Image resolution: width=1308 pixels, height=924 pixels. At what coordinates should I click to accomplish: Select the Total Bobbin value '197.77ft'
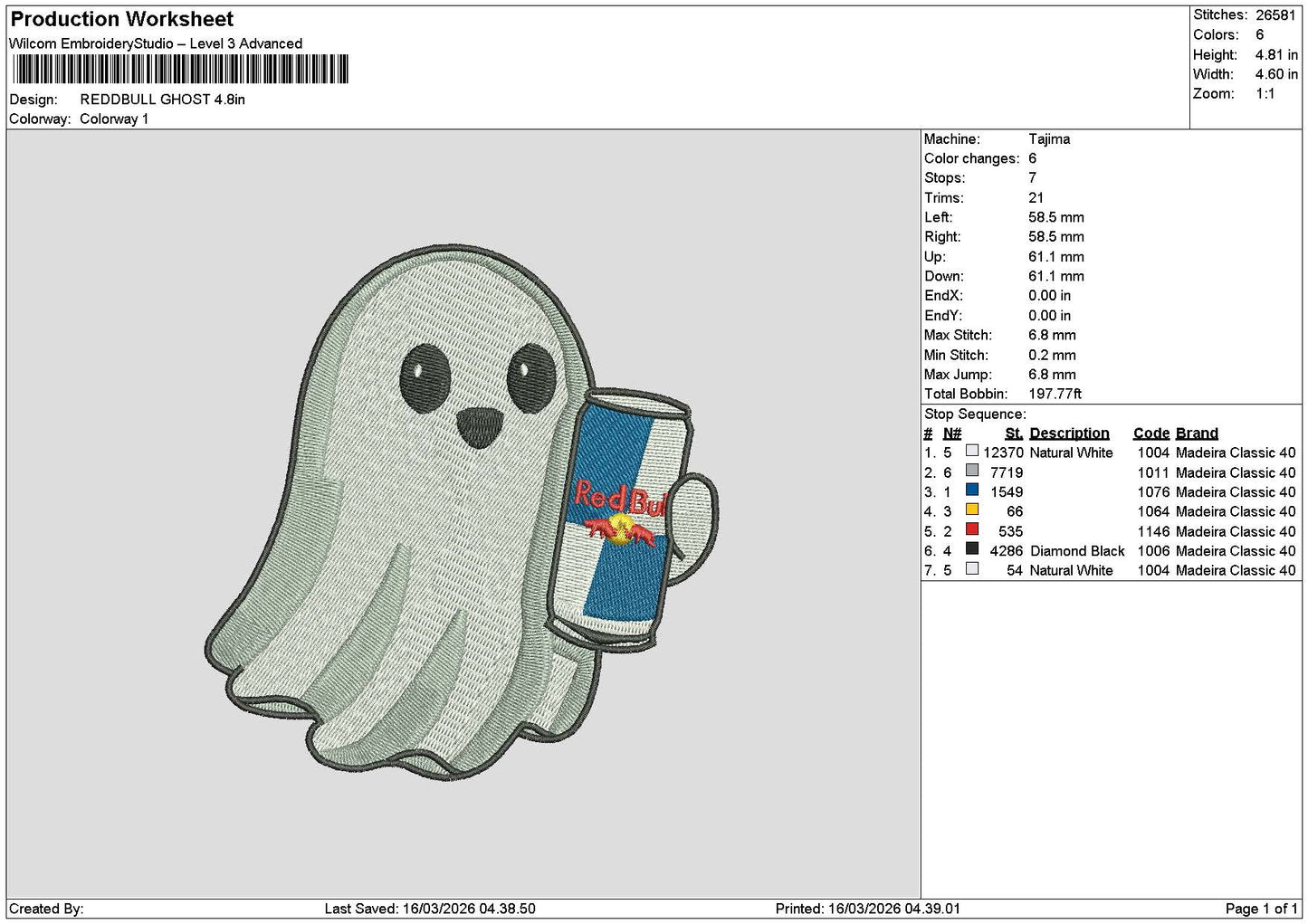pyautogui.click(x=1055, y=395)
